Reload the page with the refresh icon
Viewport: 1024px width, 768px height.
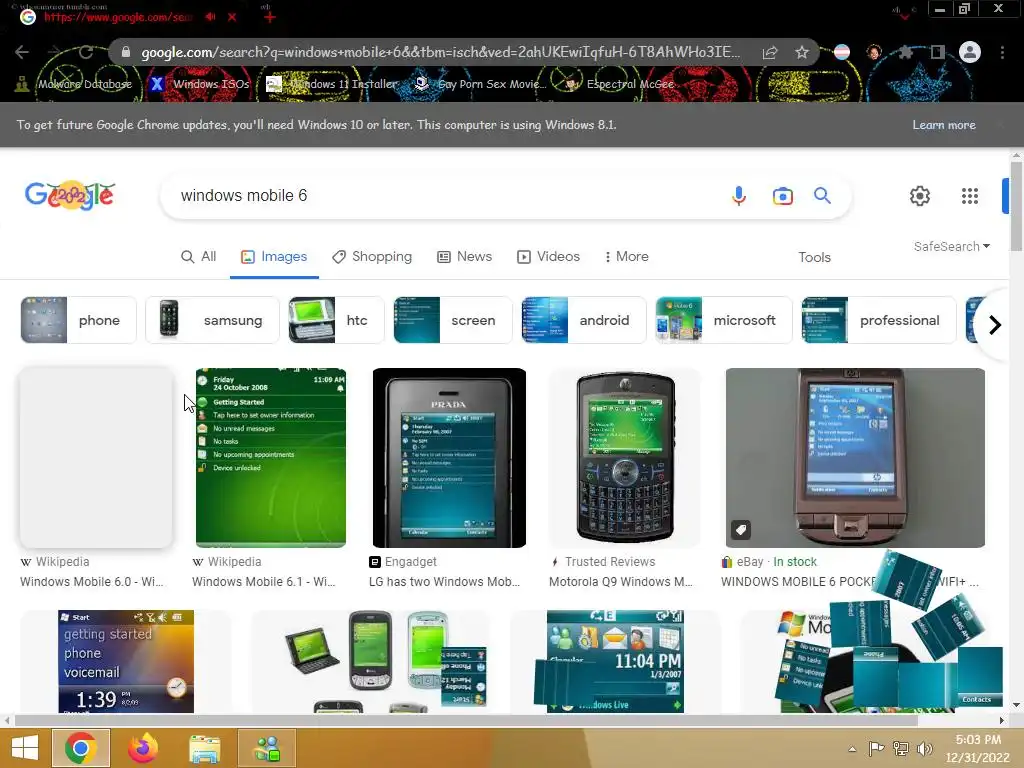86,52
